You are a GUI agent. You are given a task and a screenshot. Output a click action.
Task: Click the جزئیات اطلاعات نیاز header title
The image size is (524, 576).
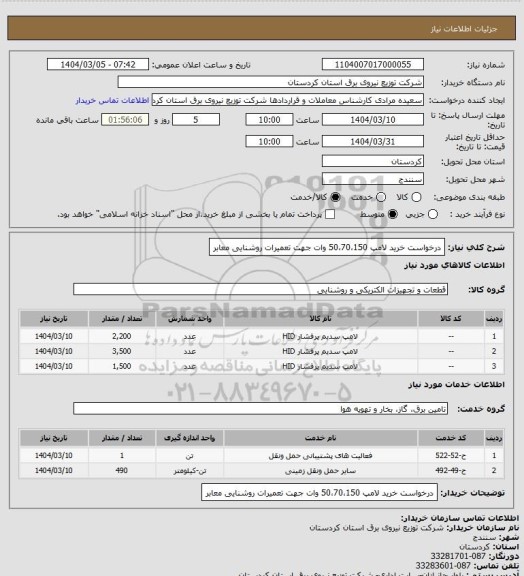[464, 29]
